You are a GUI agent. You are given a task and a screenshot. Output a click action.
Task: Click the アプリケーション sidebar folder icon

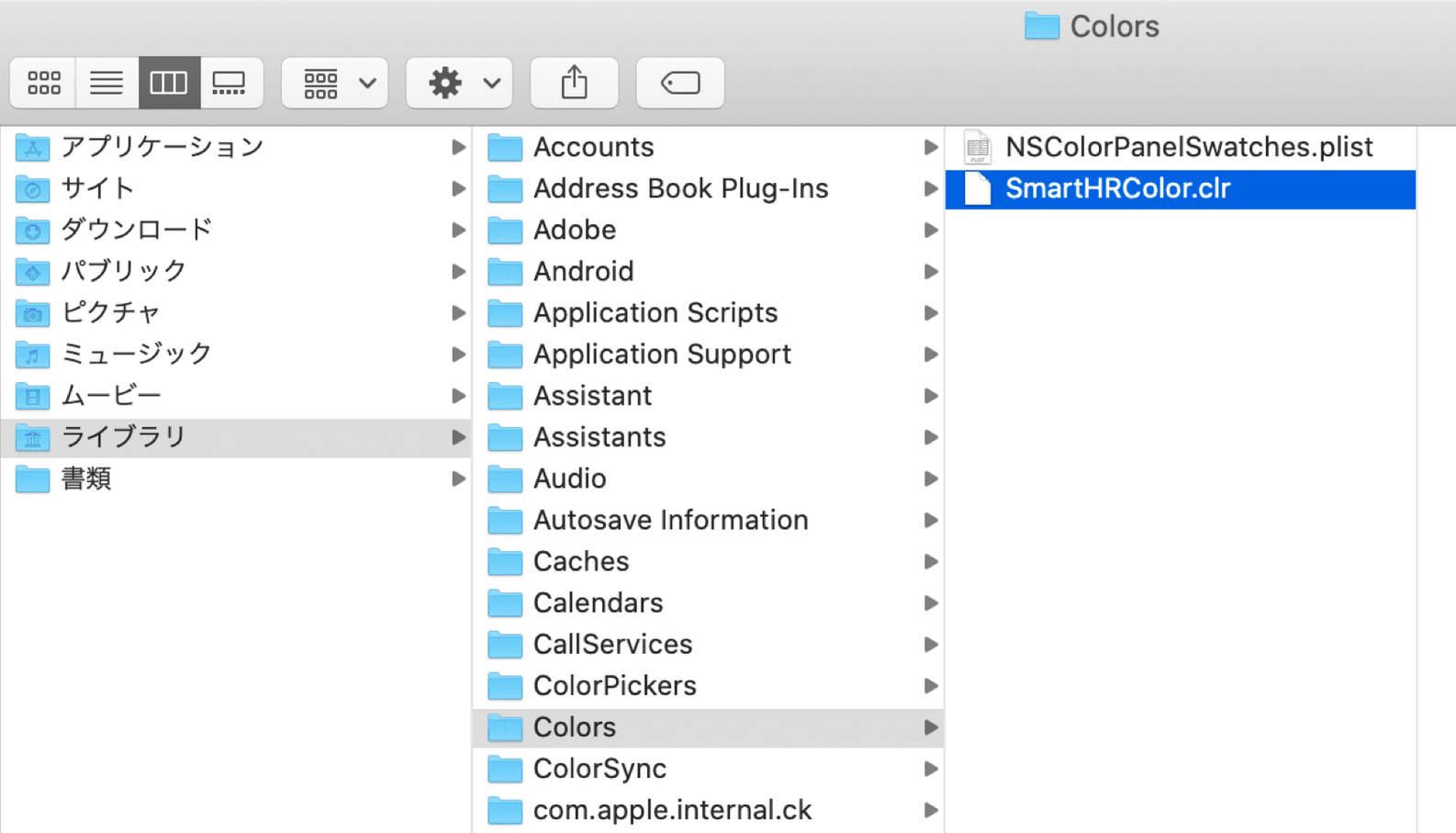point(32,146)
